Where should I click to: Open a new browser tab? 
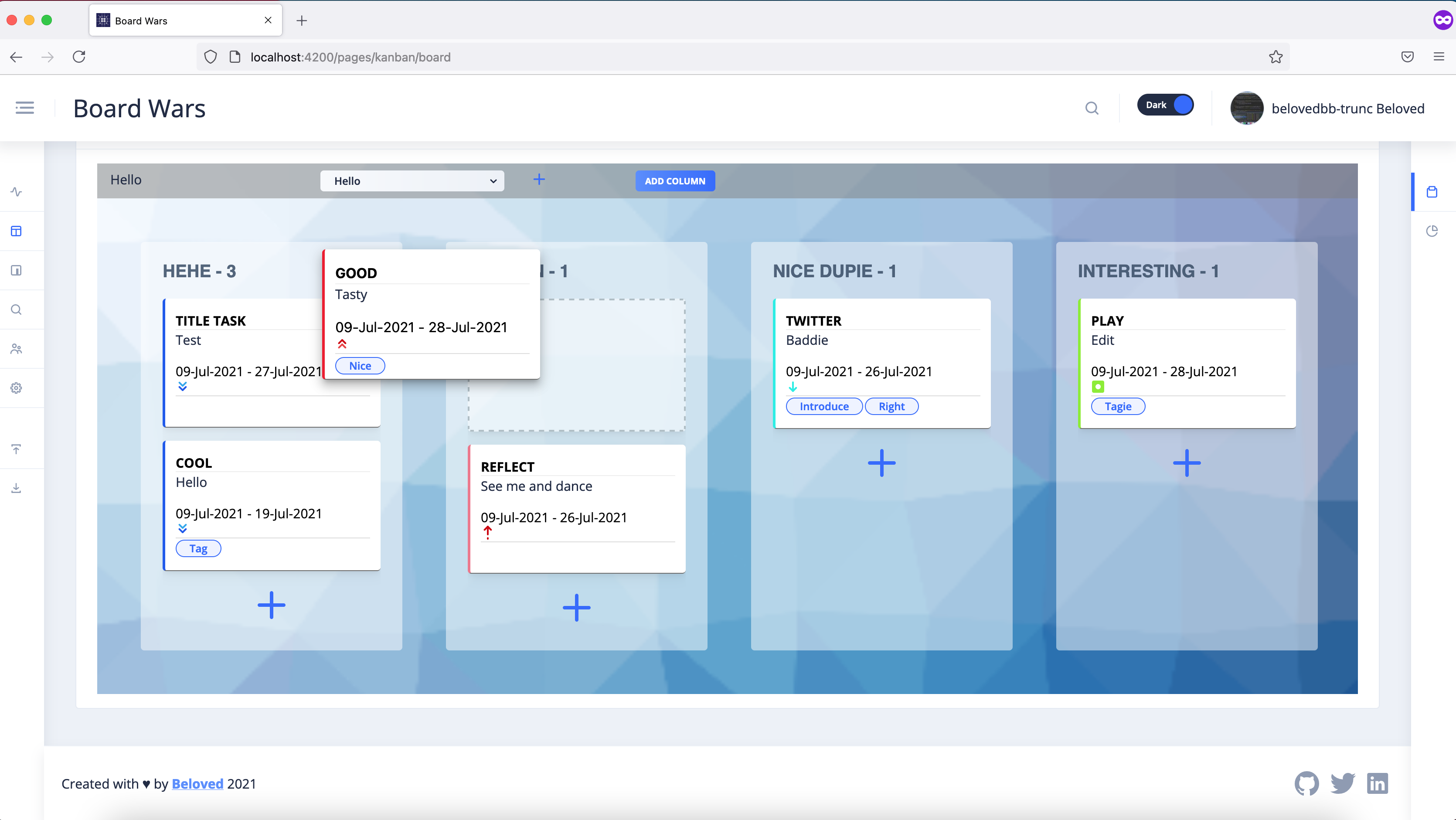(302, 21)
